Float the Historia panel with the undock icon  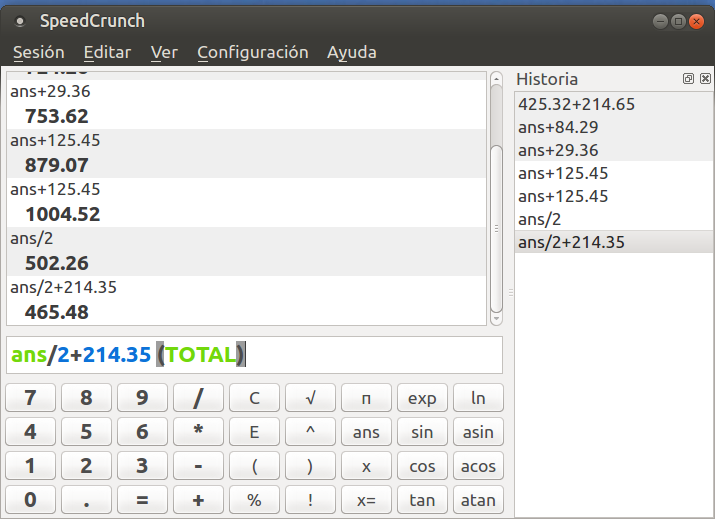coord(688,78)
